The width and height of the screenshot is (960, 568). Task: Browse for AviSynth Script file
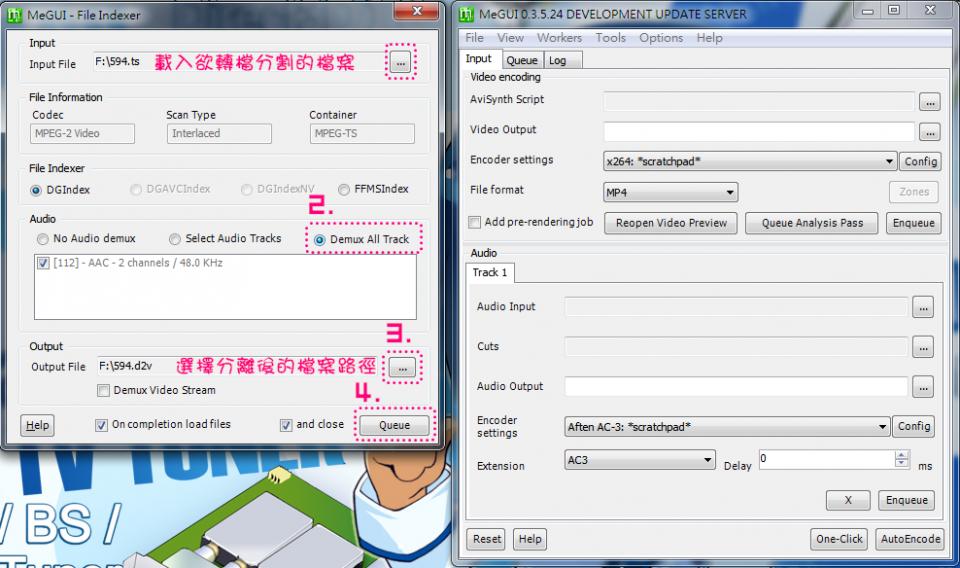(929, 102)
